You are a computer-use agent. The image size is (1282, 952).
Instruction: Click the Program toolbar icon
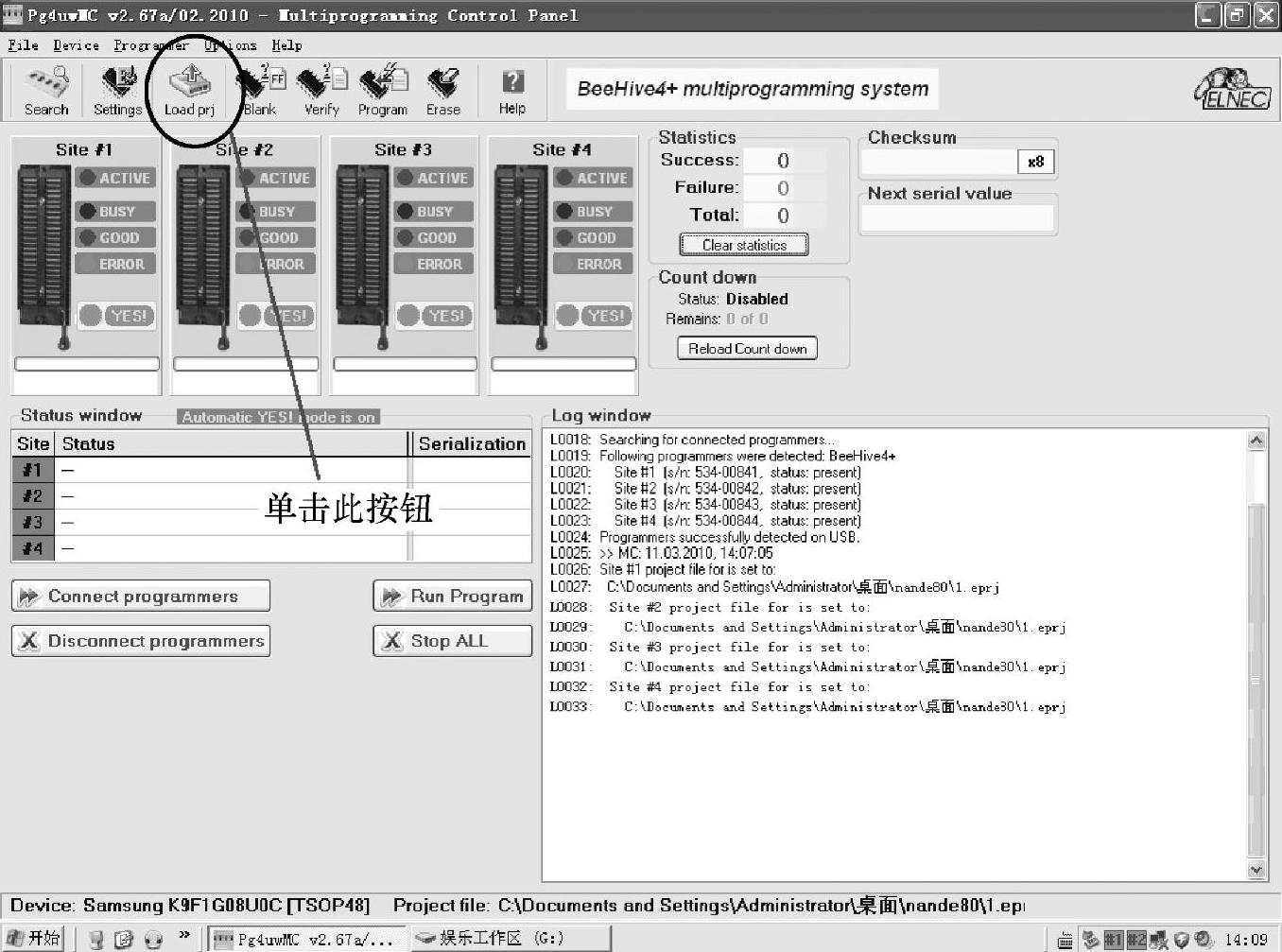pyautogui.click(x=383, y=91)
